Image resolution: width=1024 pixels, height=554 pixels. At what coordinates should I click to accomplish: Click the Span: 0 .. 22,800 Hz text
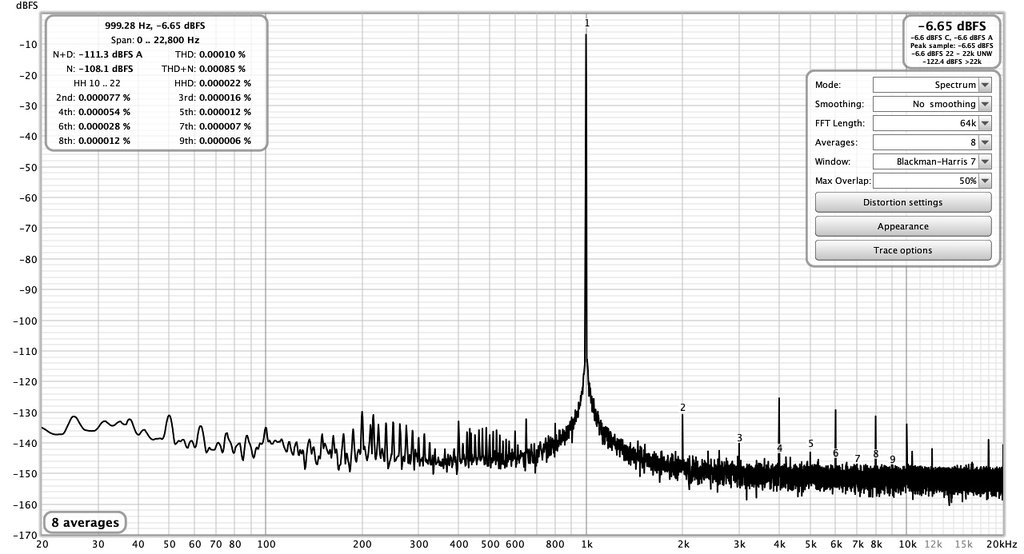click(155, 40)
